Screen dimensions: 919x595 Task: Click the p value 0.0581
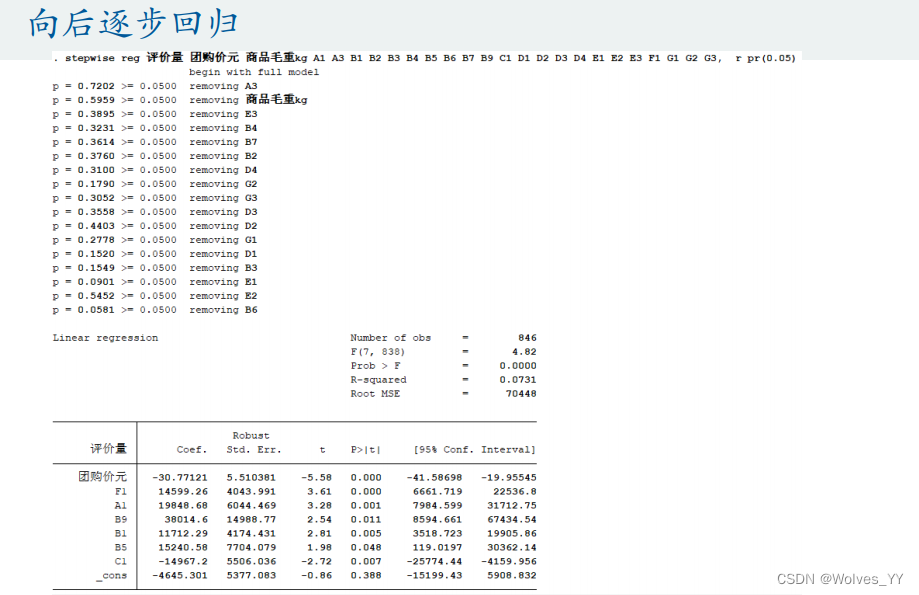tap(96, 310)
